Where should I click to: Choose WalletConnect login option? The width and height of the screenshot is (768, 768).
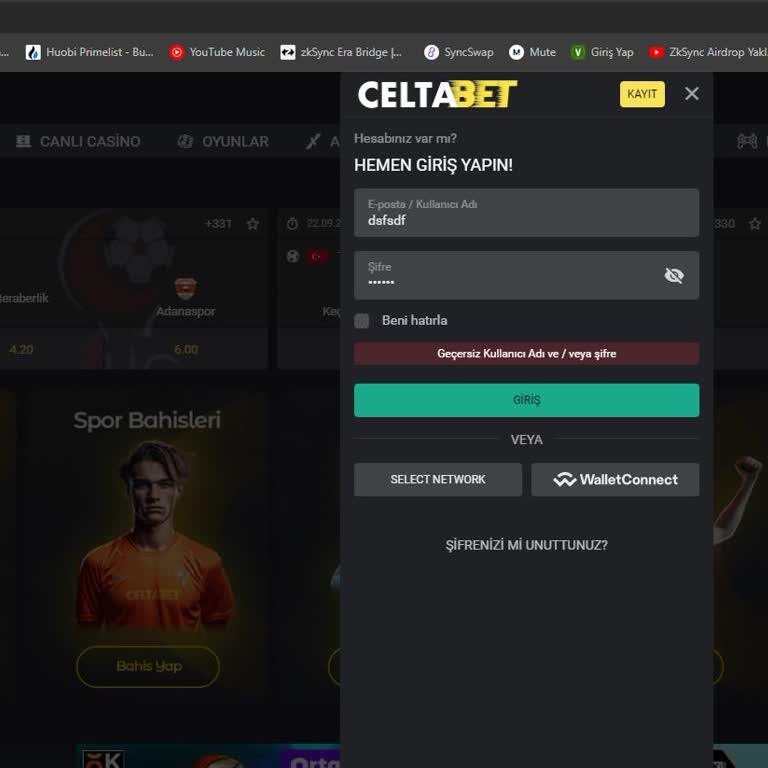click(615, 480)
